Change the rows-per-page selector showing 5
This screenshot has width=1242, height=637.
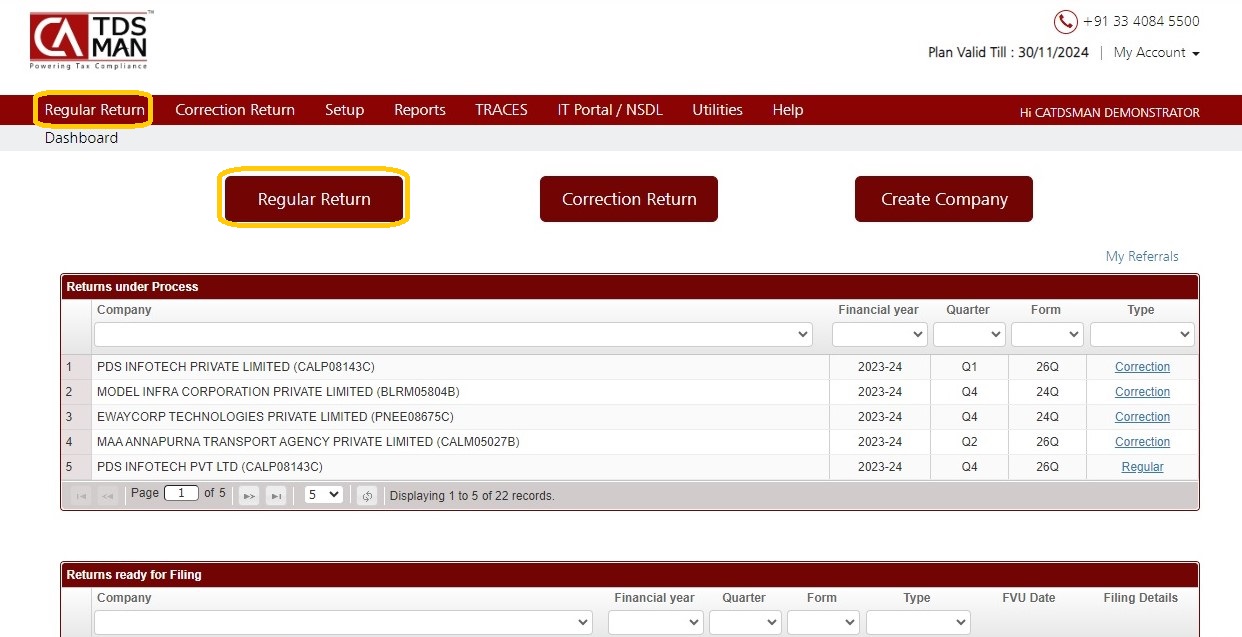click(x=323, y=494)
